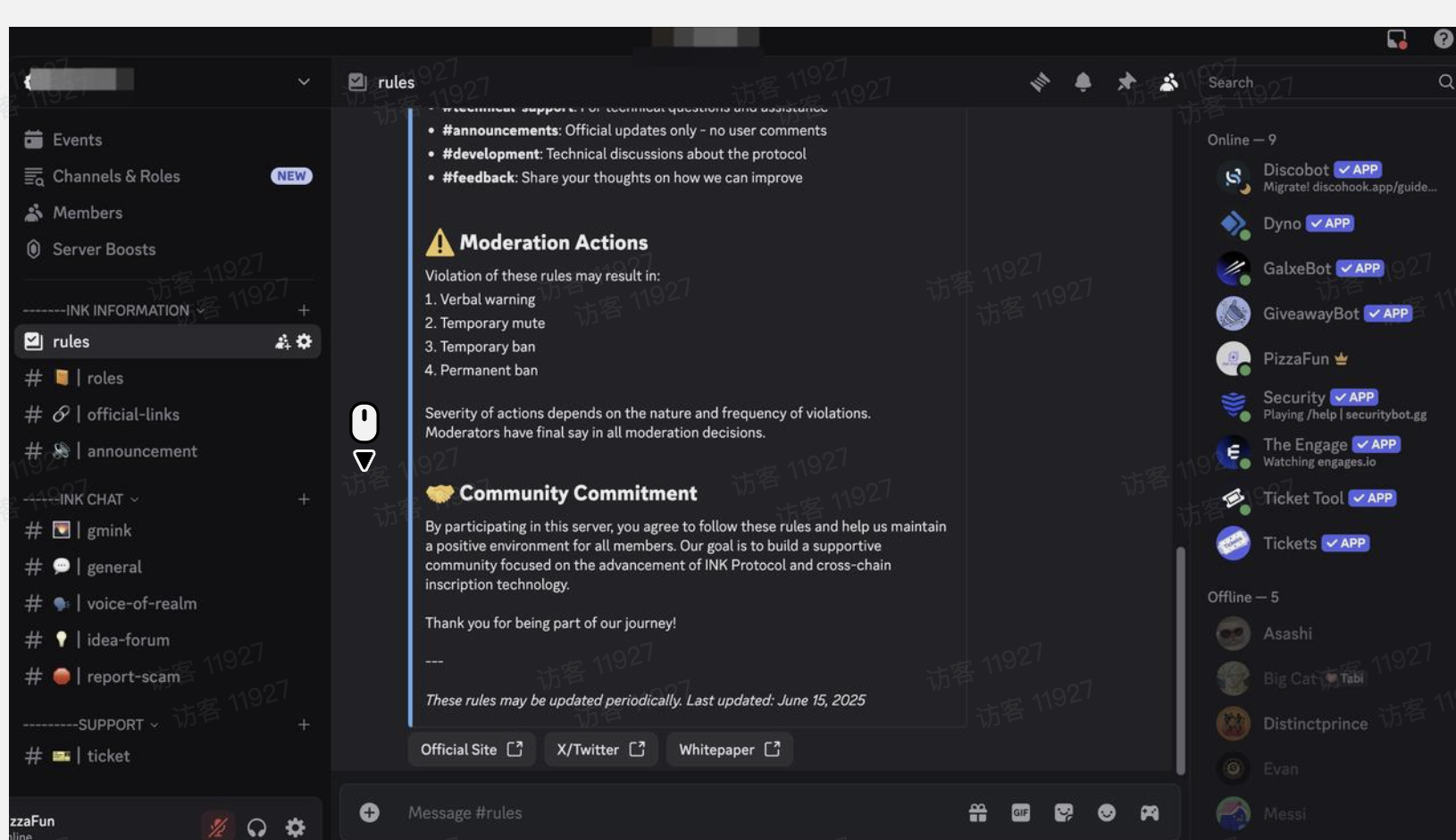
Task: Switch to the Channels & Roles section
Action: (114, 176)
